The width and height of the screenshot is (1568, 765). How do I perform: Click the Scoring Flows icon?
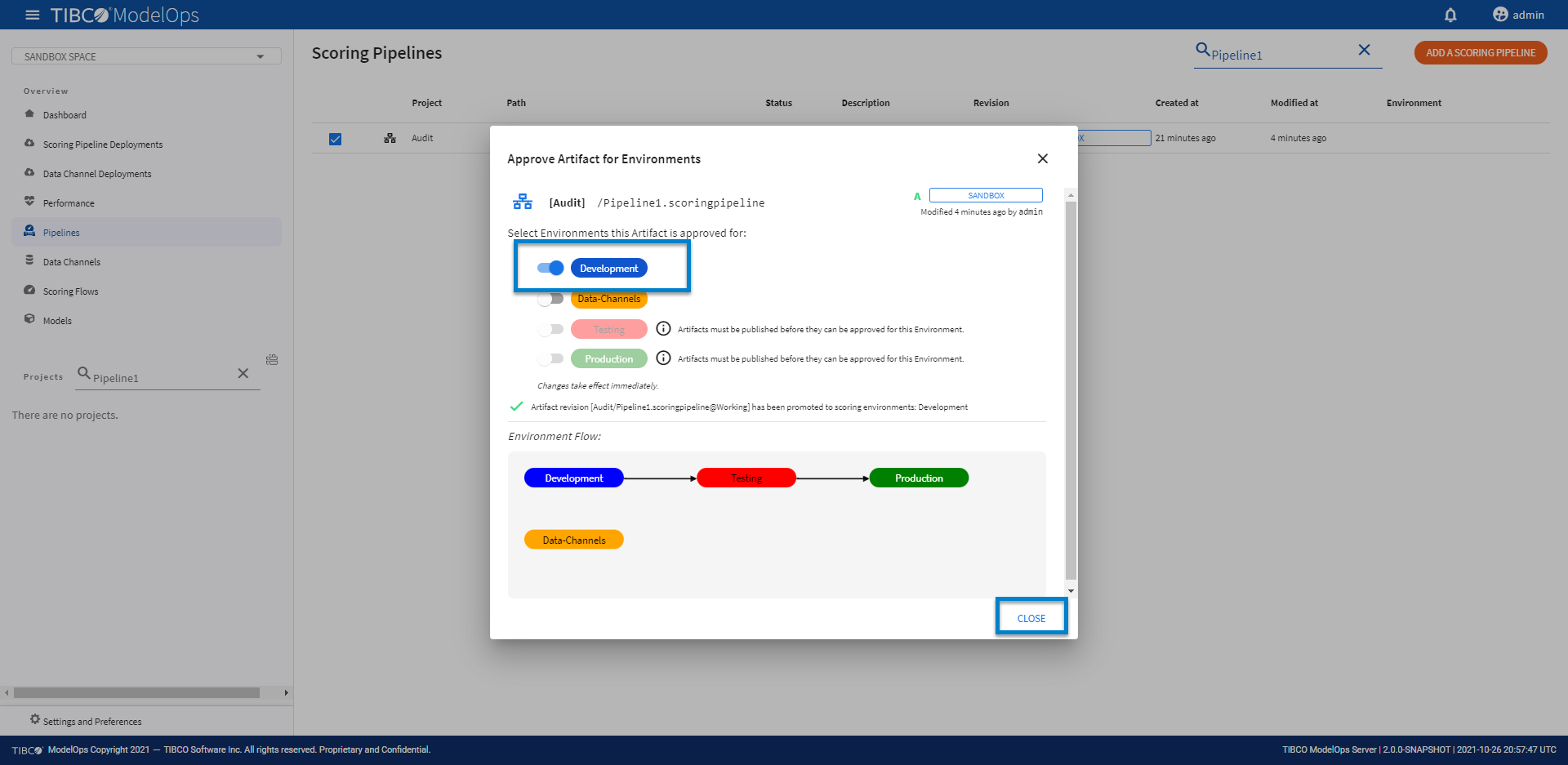tap(29, 290)
